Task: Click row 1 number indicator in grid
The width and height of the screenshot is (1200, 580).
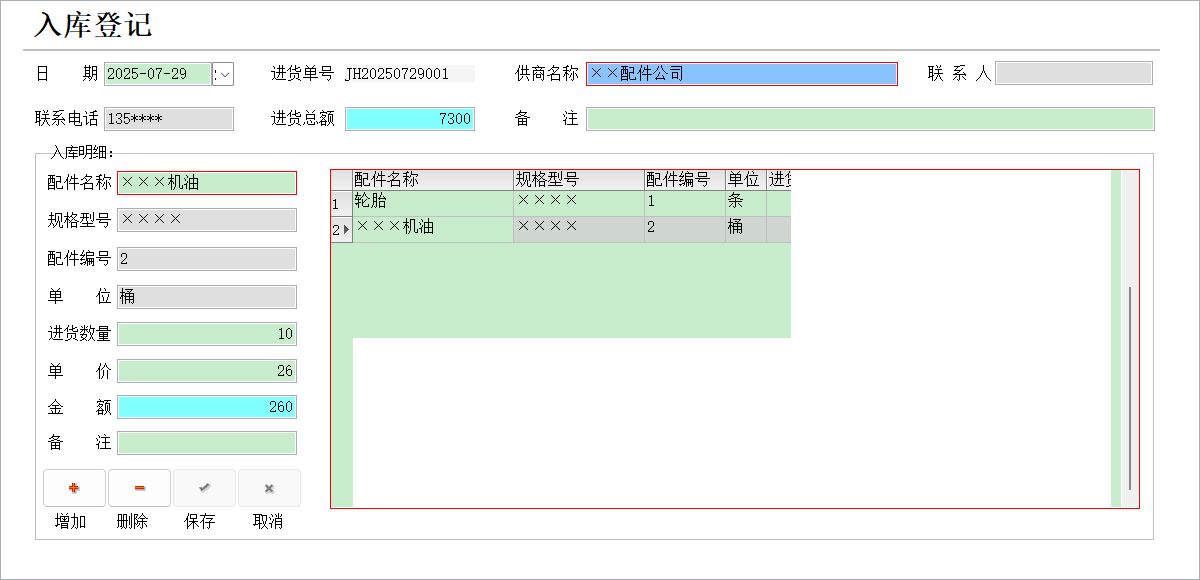Action: (341, 203)
